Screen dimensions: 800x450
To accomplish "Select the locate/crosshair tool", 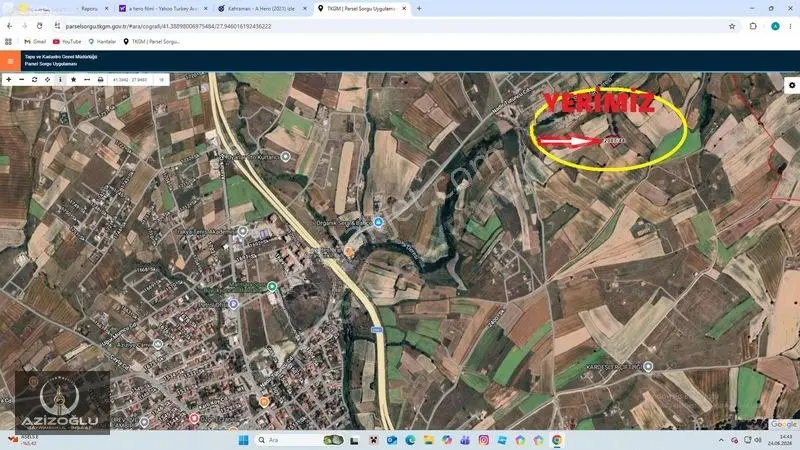I will pyautogui.click(x=47, y=80).
